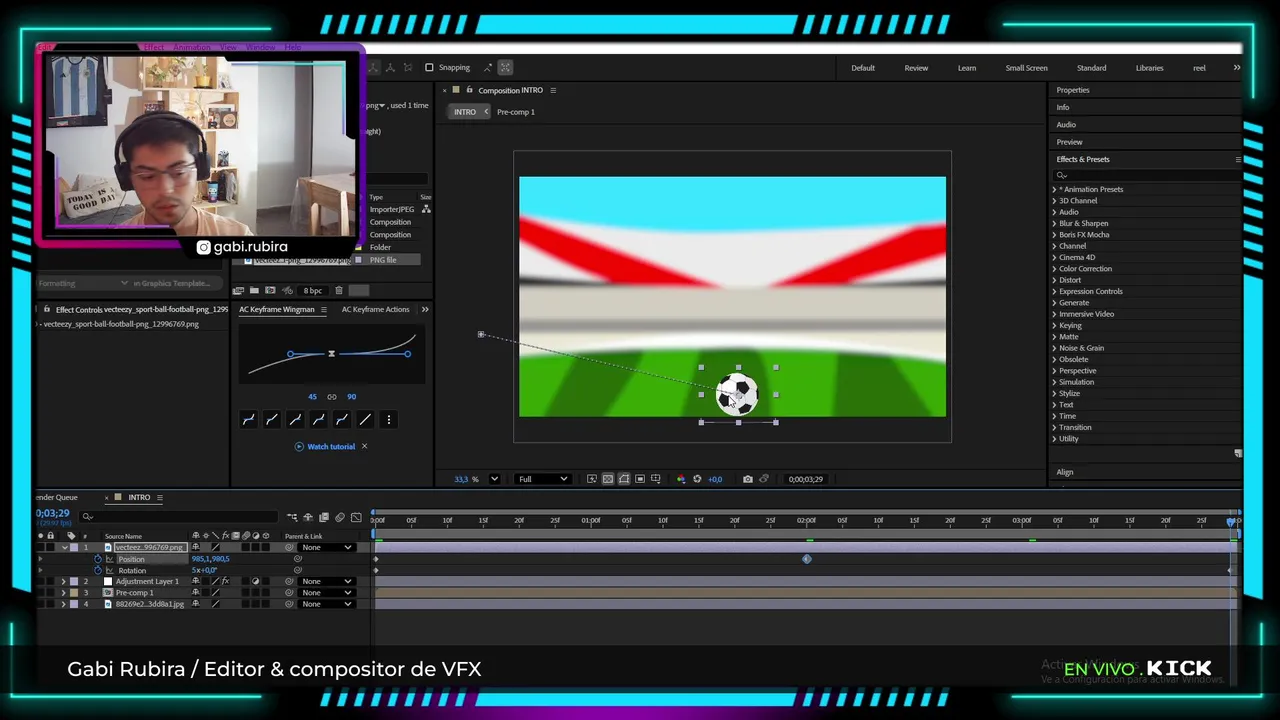Image resolution: width=1280 pixels, height=720 pixels.
Task: Switch to the Default workspace
Action: point(863,68)
